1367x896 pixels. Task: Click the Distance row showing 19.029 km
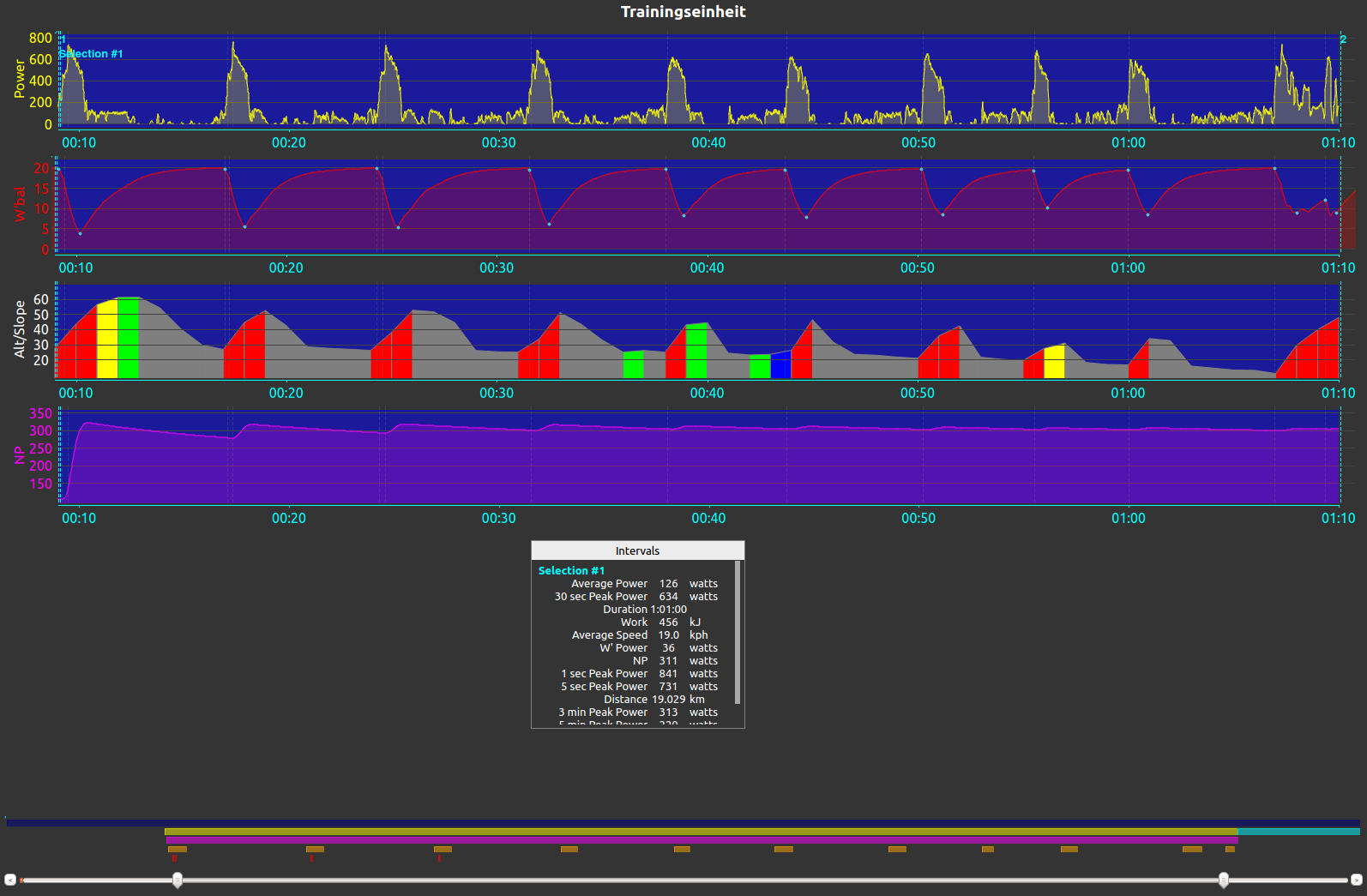point(635,700)
